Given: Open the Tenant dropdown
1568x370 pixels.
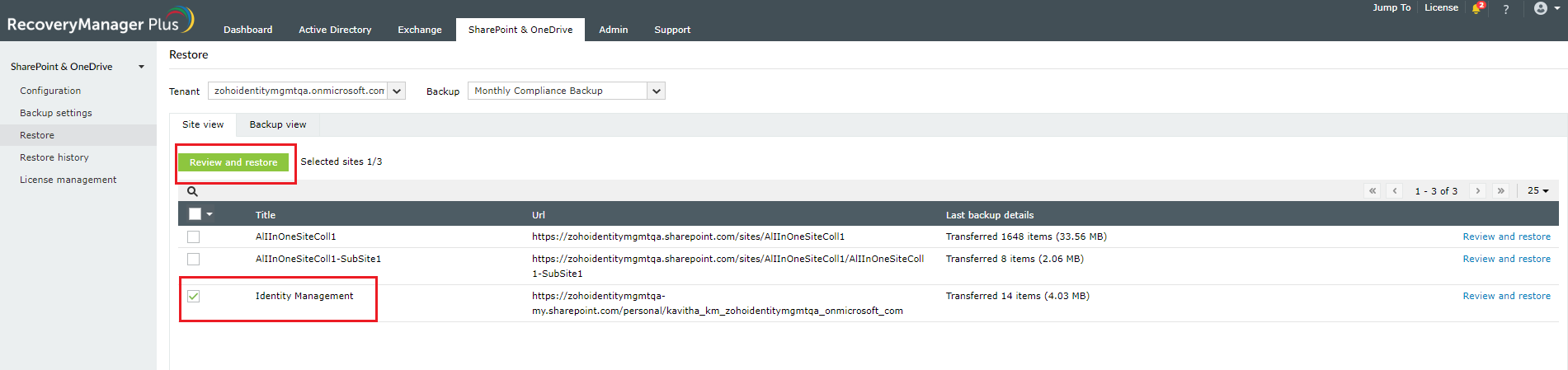Looking at the screenshot, I should pyautogui.click(x=307, y=91).
